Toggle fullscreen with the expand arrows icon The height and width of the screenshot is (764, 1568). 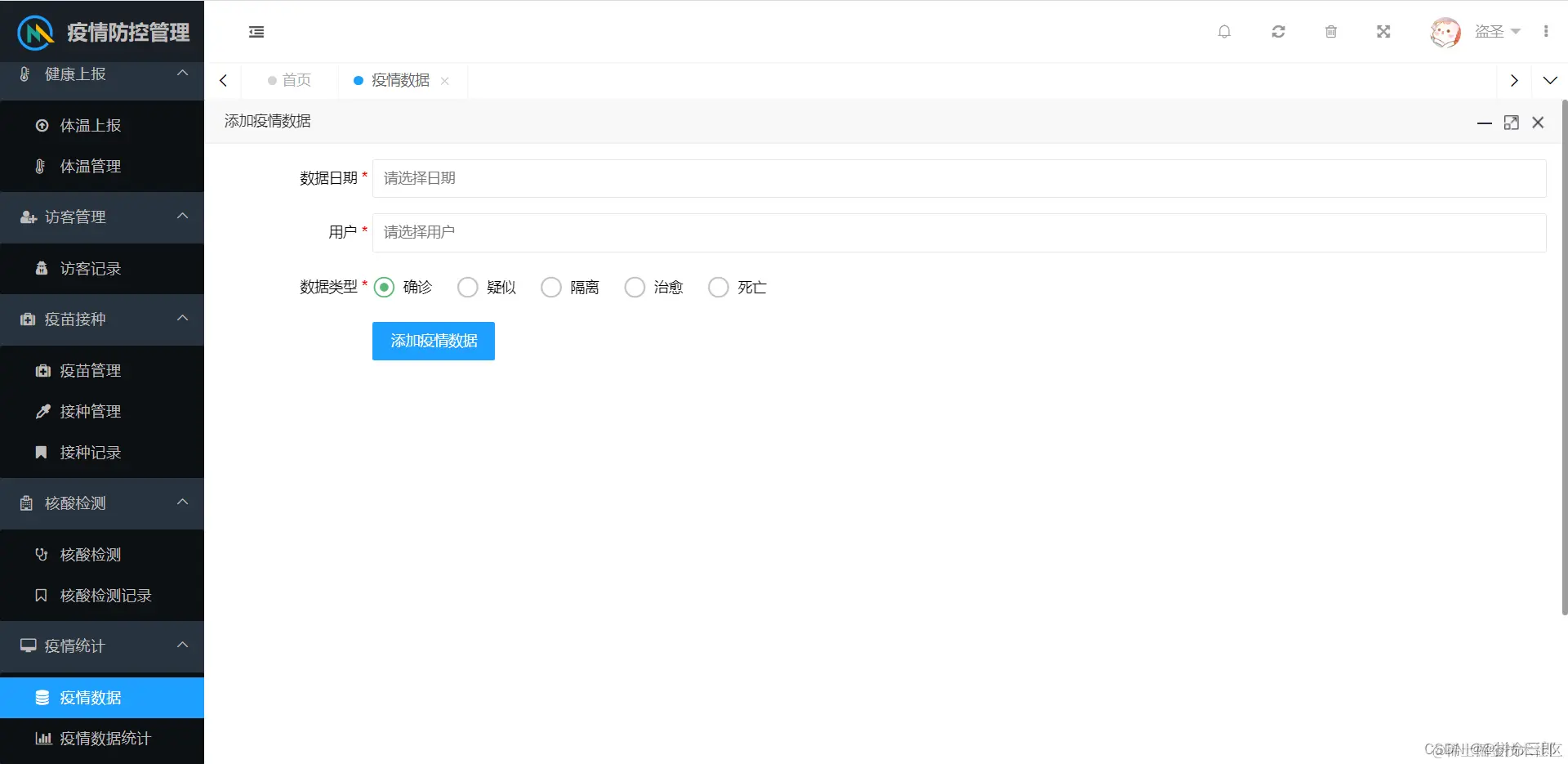(x=1383, y=32)
